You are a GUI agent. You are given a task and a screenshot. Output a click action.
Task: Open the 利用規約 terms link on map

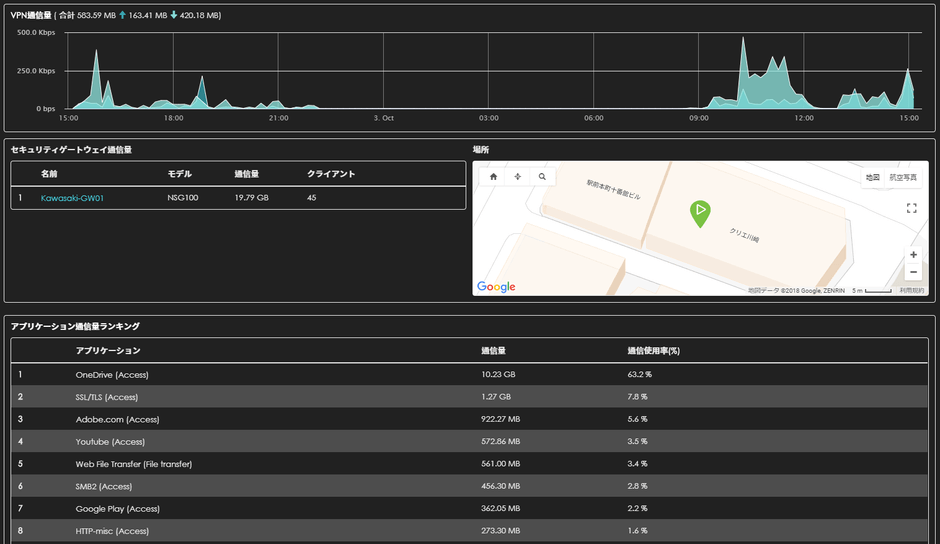911,290
